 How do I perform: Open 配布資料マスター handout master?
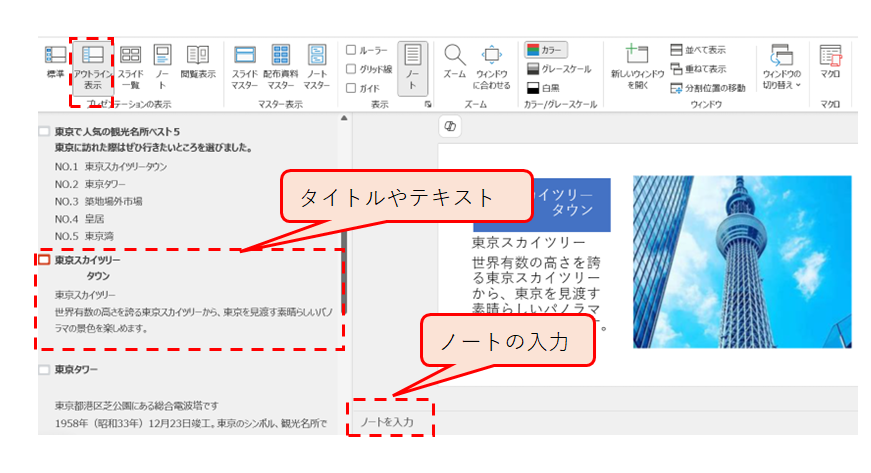tap(281, 65)
